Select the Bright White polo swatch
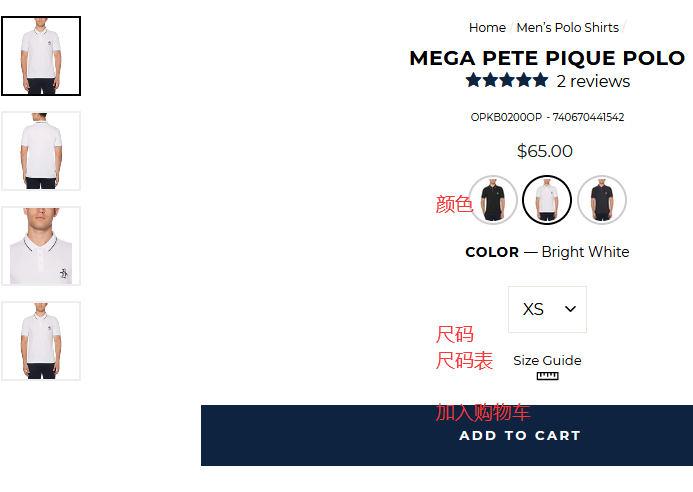Viewport: 693px width, 492px height. [547, 200]
